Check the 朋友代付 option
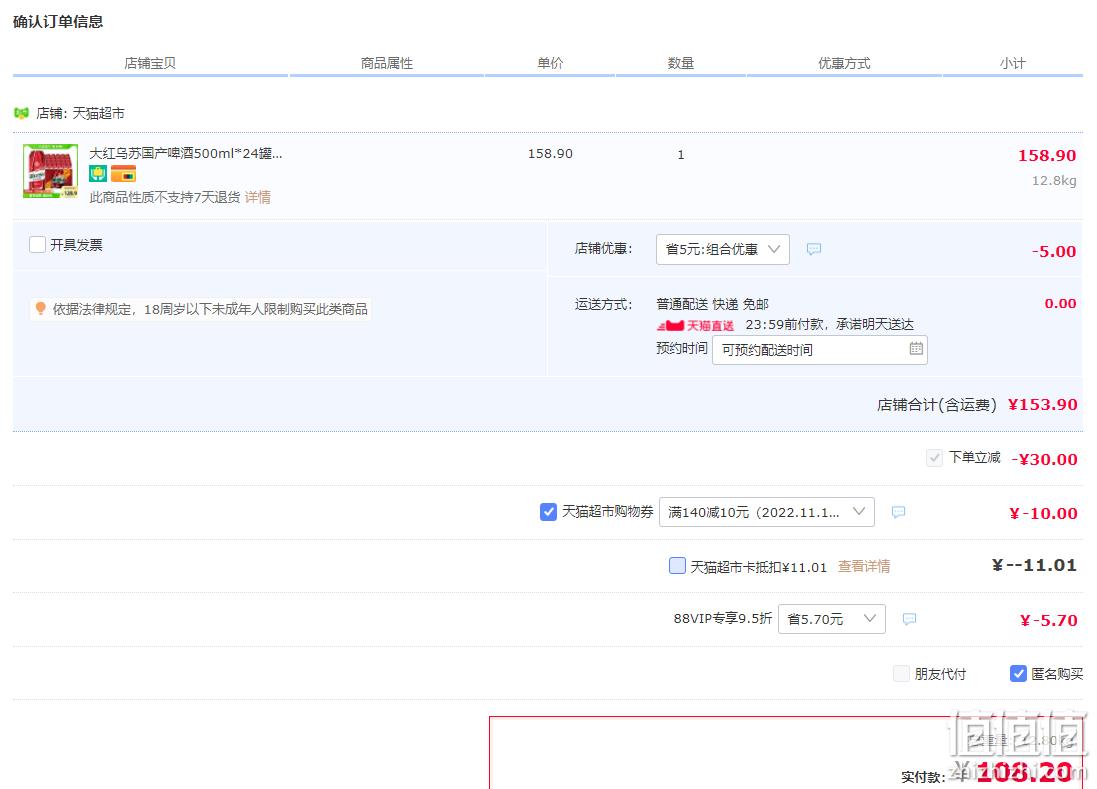The image size is (1097, 789). [x=901, y=674]
